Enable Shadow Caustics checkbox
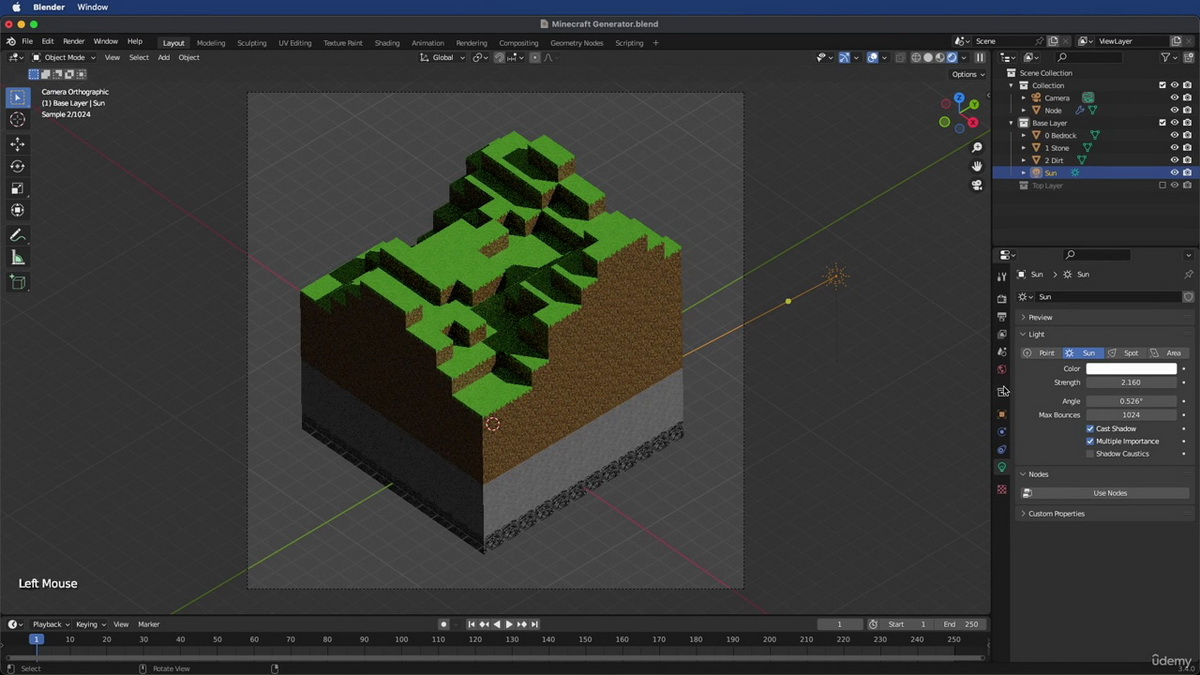 (1090, 454)
